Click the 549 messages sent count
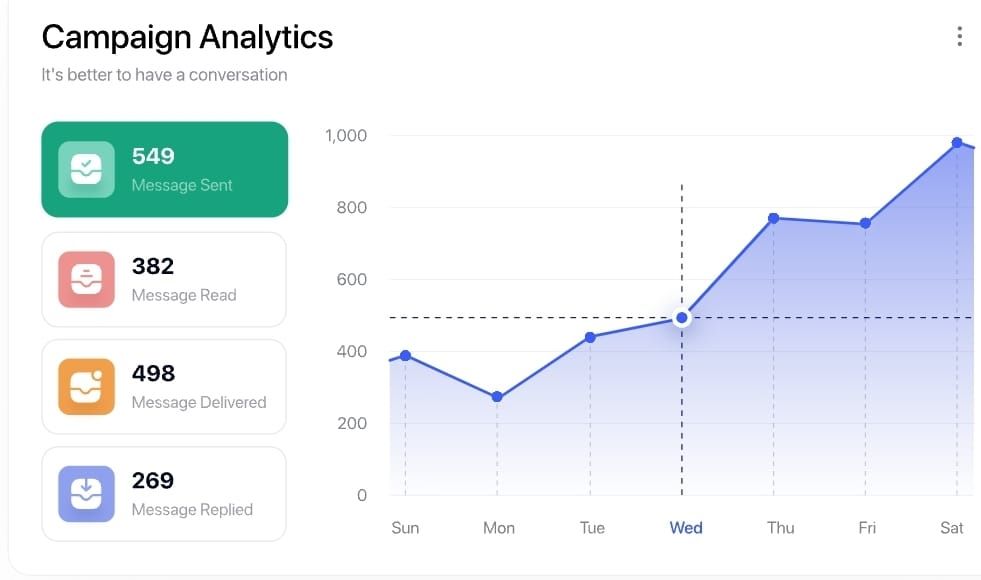Viewport: 981px width, 580px height. click(153, 156)
